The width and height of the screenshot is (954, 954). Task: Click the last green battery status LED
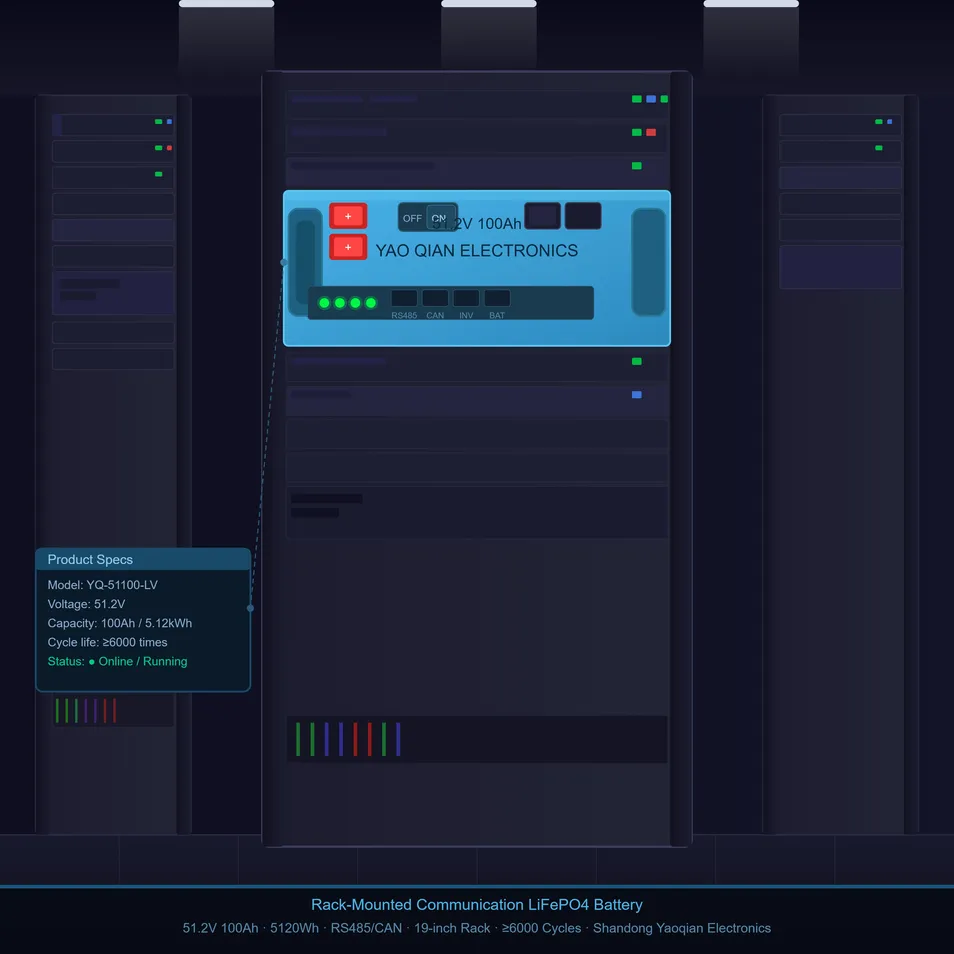[371, 303]
